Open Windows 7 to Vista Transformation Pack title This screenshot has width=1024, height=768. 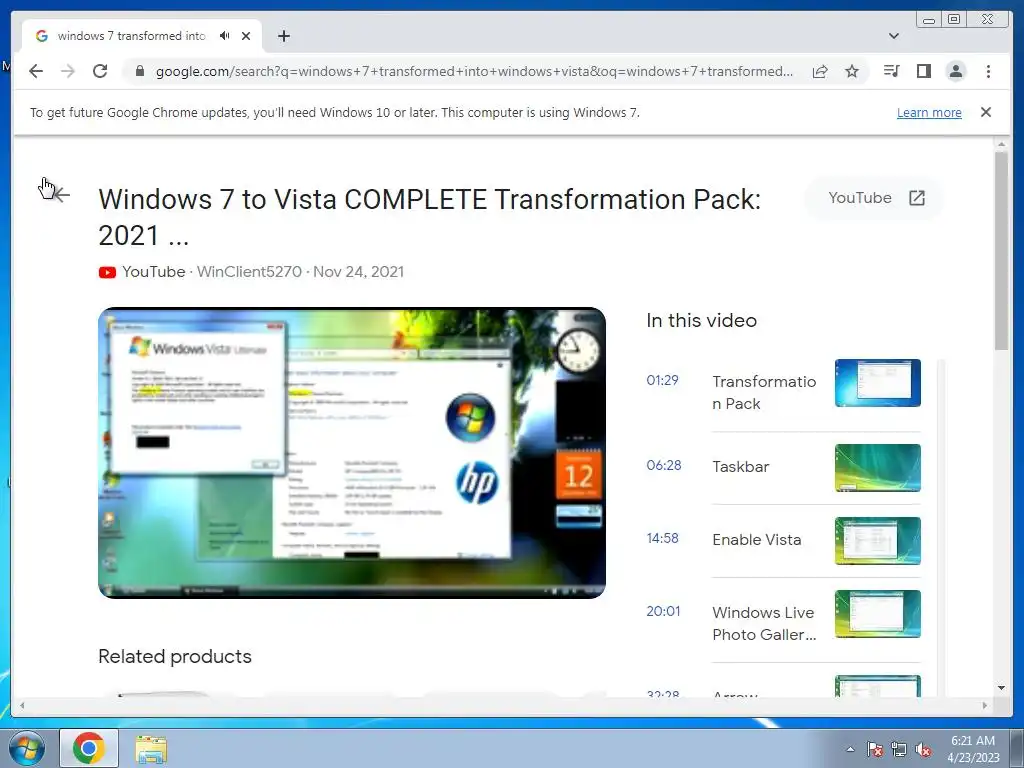[430, 217]
